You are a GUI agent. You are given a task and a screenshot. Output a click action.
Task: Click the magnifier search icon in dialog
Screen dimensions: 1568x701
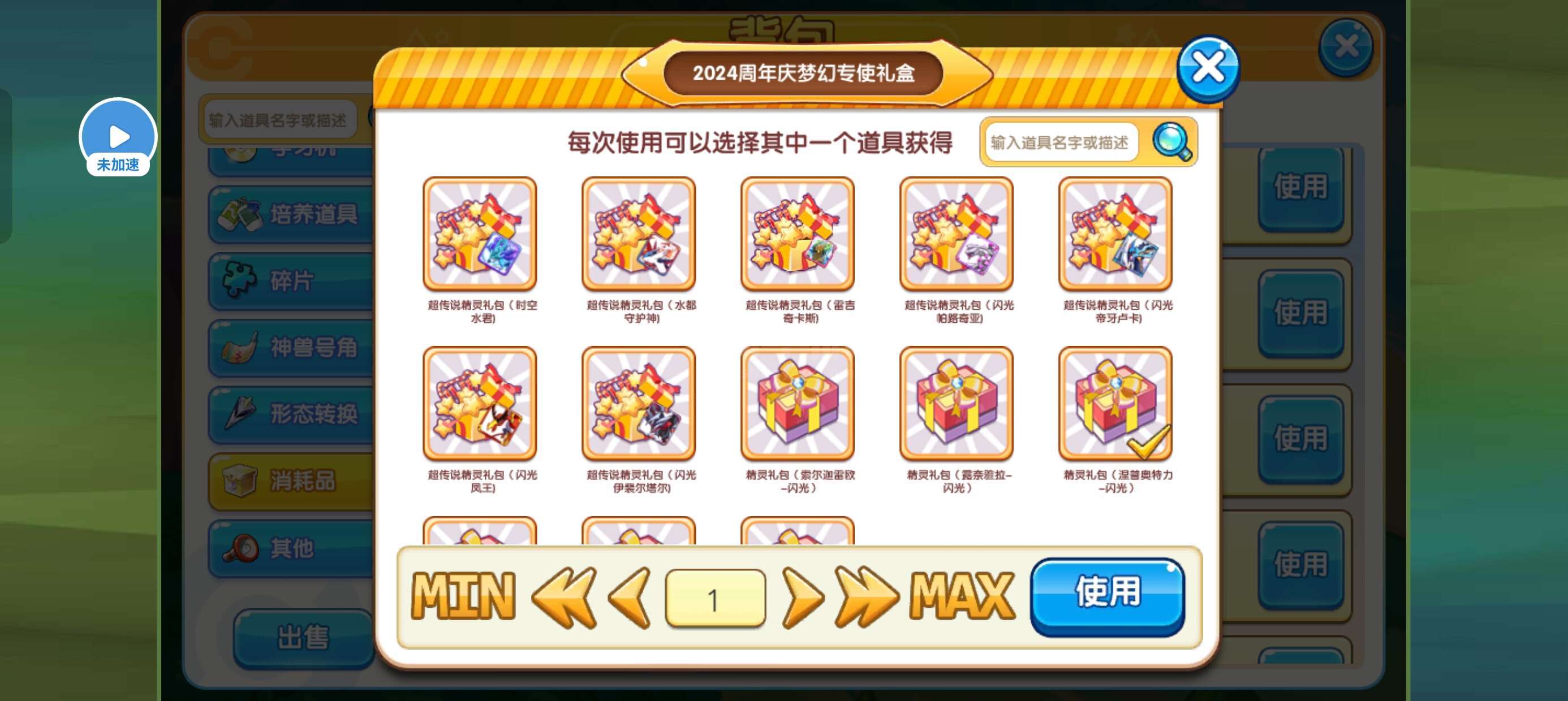tap(1173, 142)
